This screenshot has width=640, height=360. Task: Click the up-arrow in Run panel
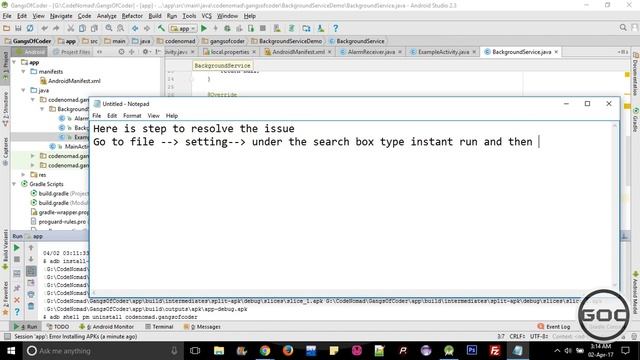point(31,248)
